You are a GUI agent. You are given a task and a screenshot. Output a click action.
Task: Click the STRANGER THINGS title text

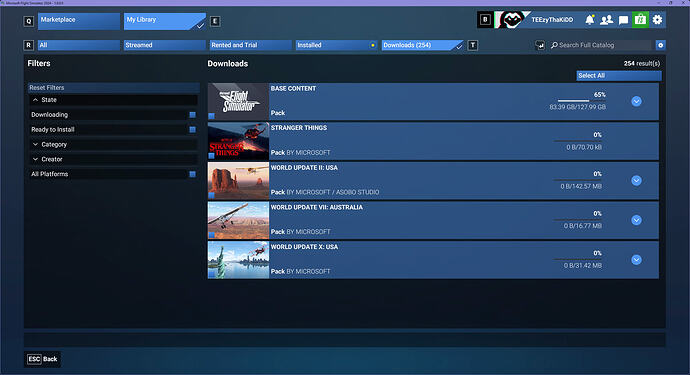[299, 128]
